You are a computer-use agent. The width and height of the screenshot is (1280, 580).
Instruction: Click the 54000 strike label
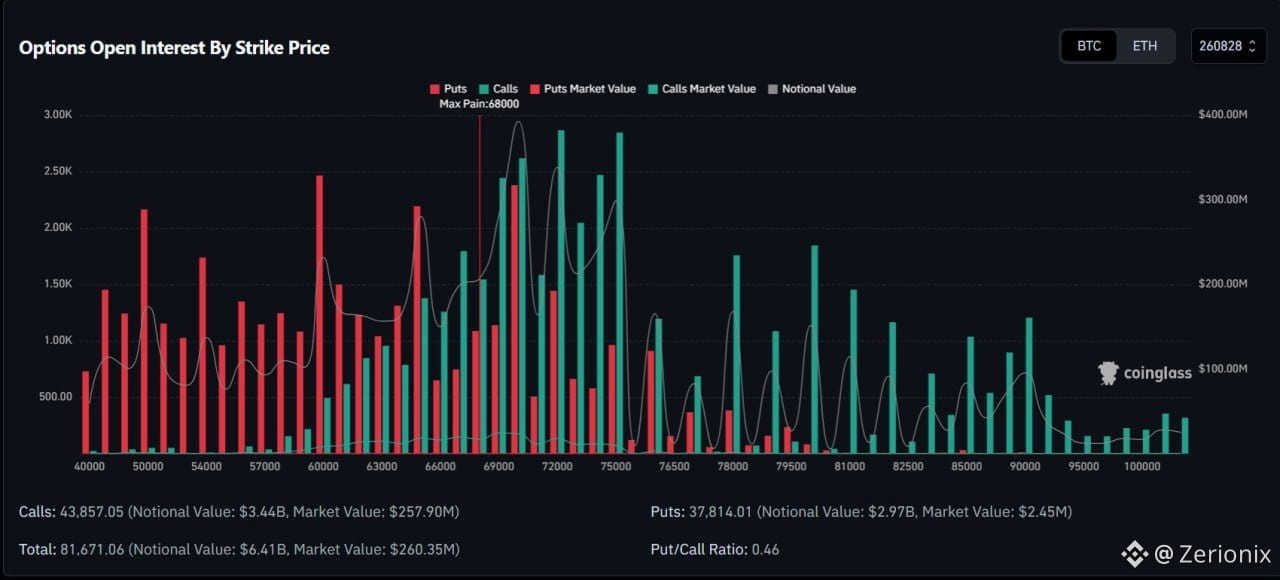click(206, 466)
